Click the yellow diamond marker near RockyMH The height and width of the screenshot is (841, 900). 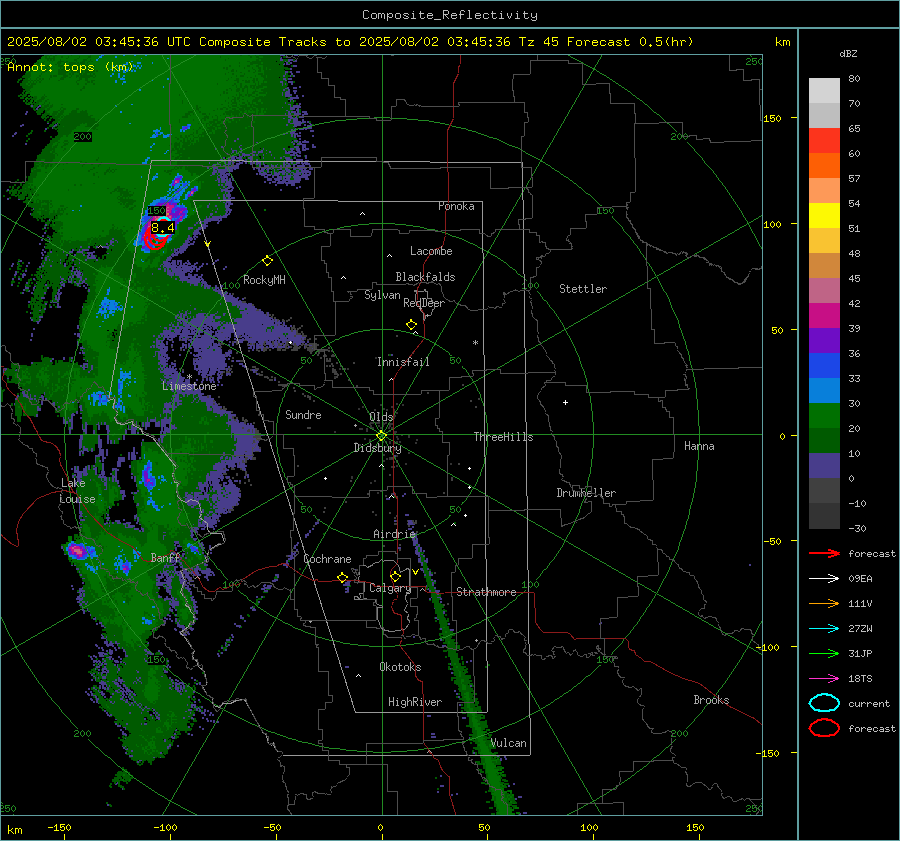267,261
